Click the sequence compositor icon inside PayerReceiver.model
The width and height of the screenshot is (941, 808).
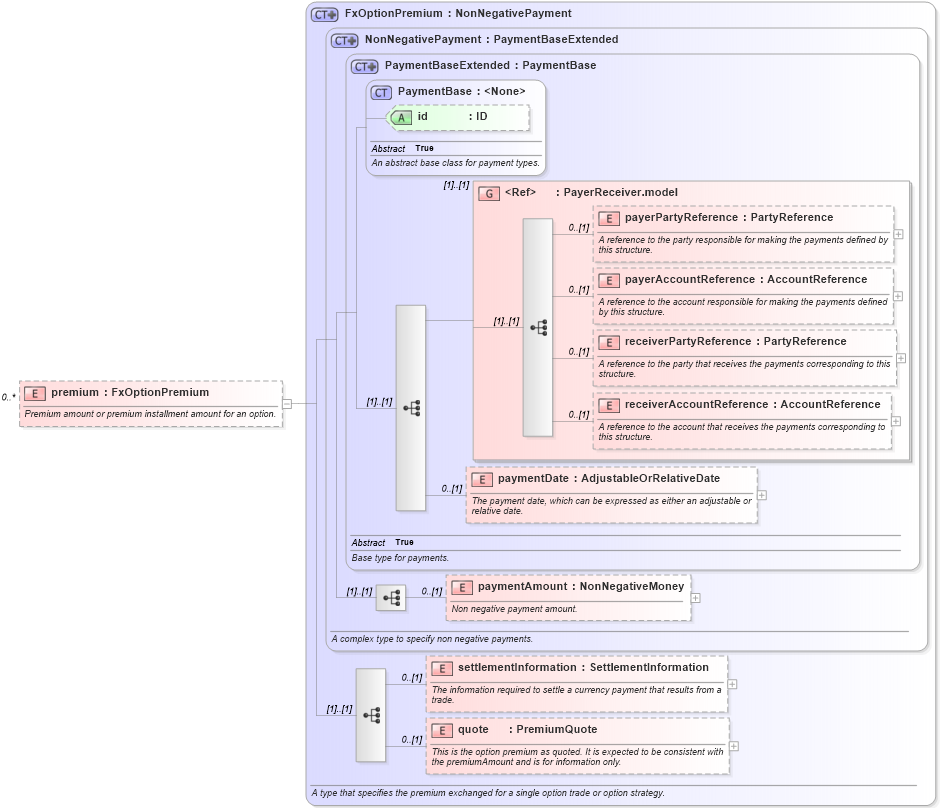point(537,326)
